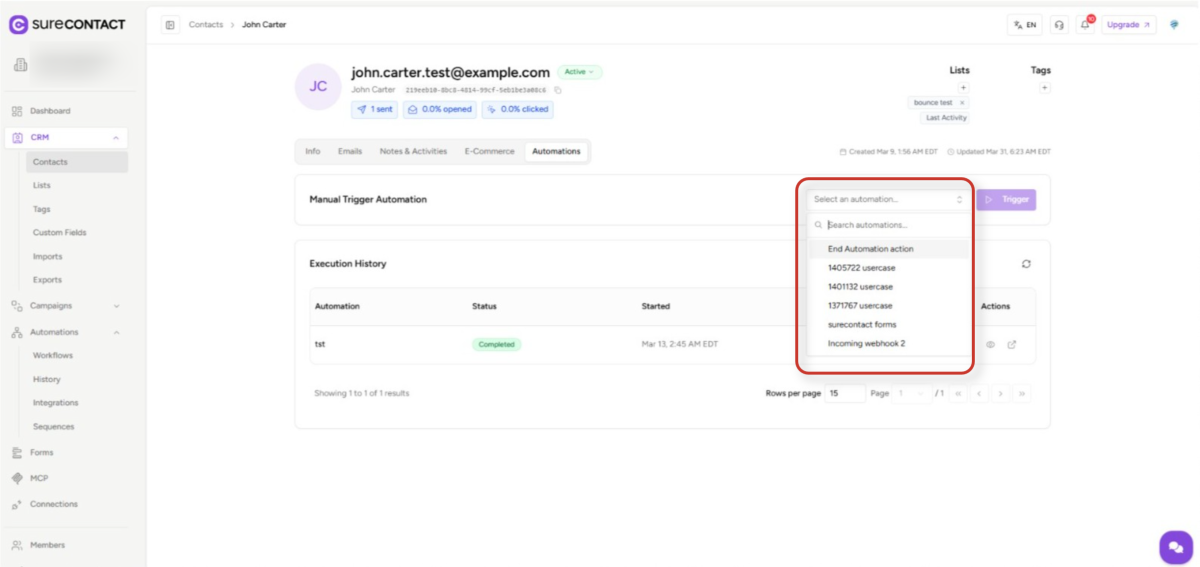Open the Notes & Activities tab

click(413, 151)
